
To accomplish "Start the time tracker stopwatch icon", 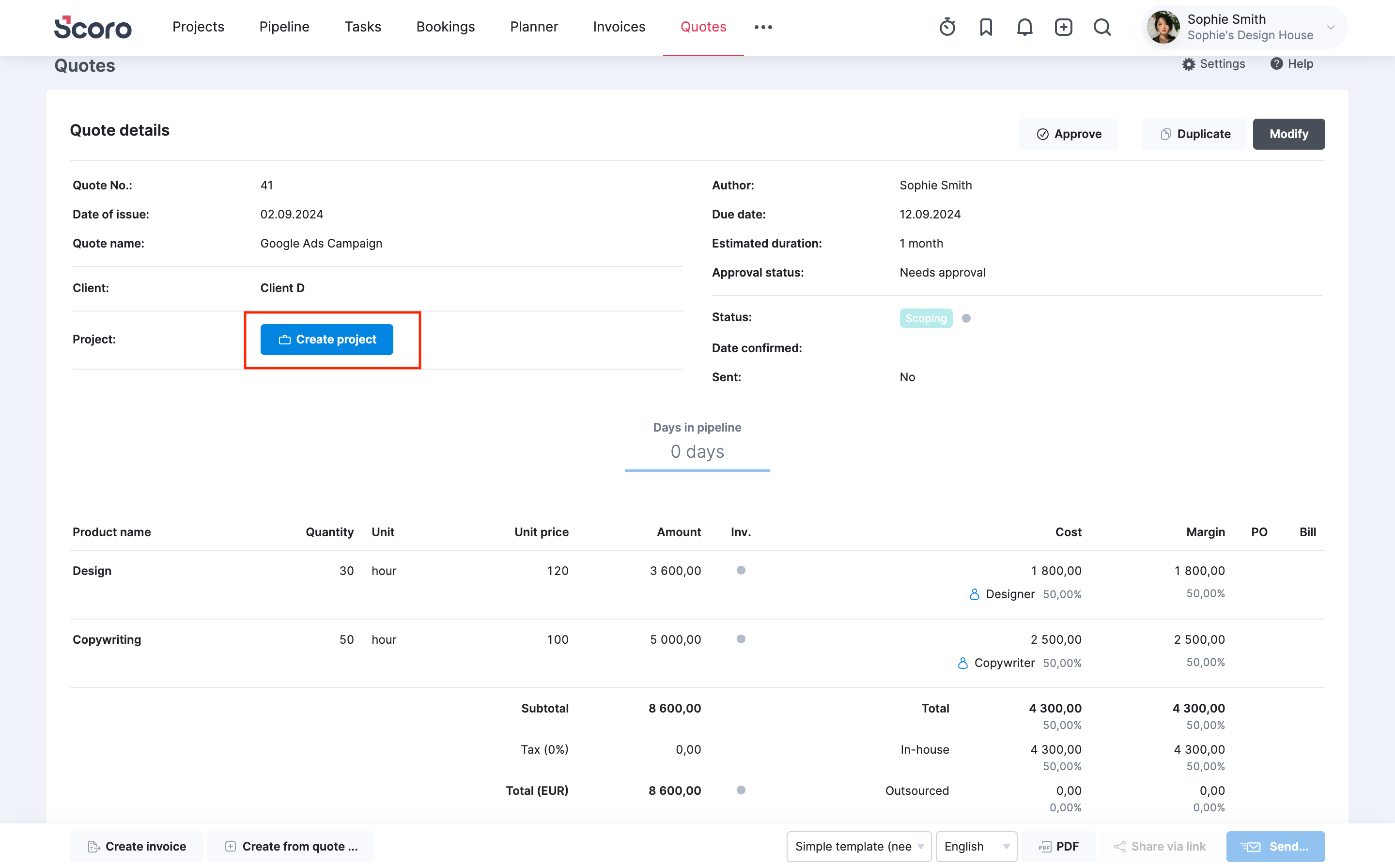I will 947,27.
